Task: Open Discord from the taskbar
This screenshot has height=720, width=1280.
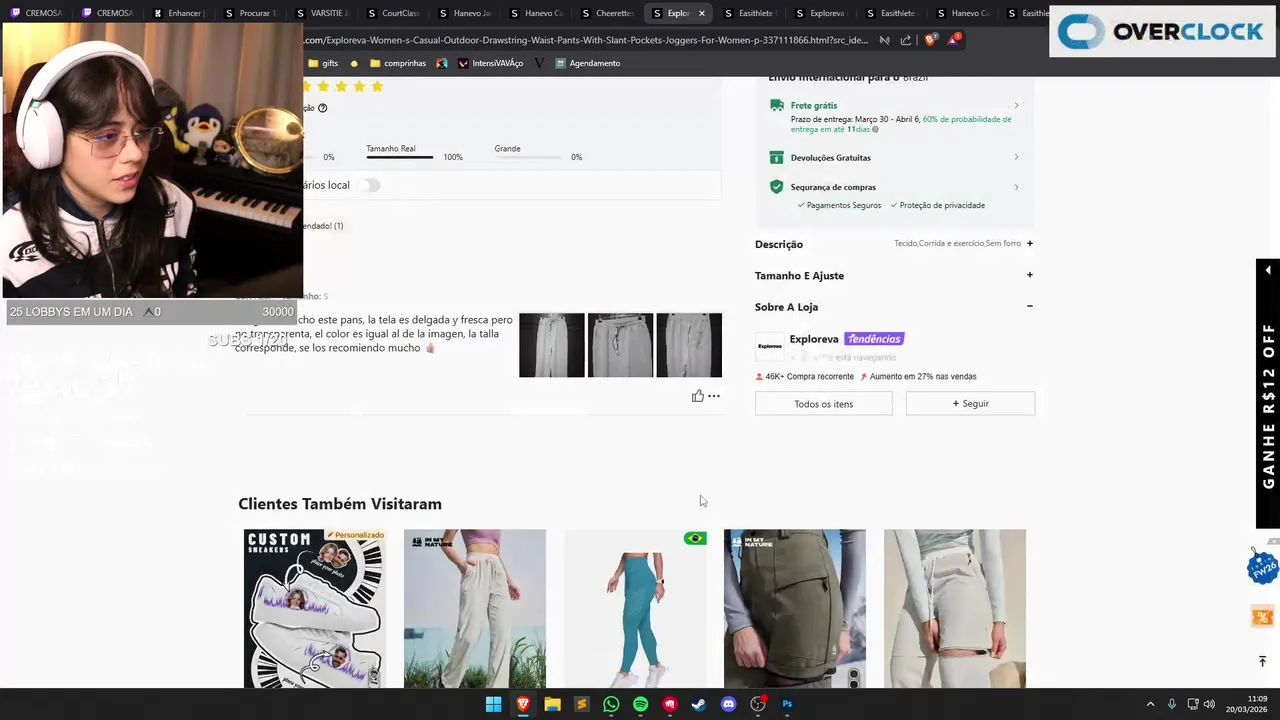Action: [x=728, y=704]
